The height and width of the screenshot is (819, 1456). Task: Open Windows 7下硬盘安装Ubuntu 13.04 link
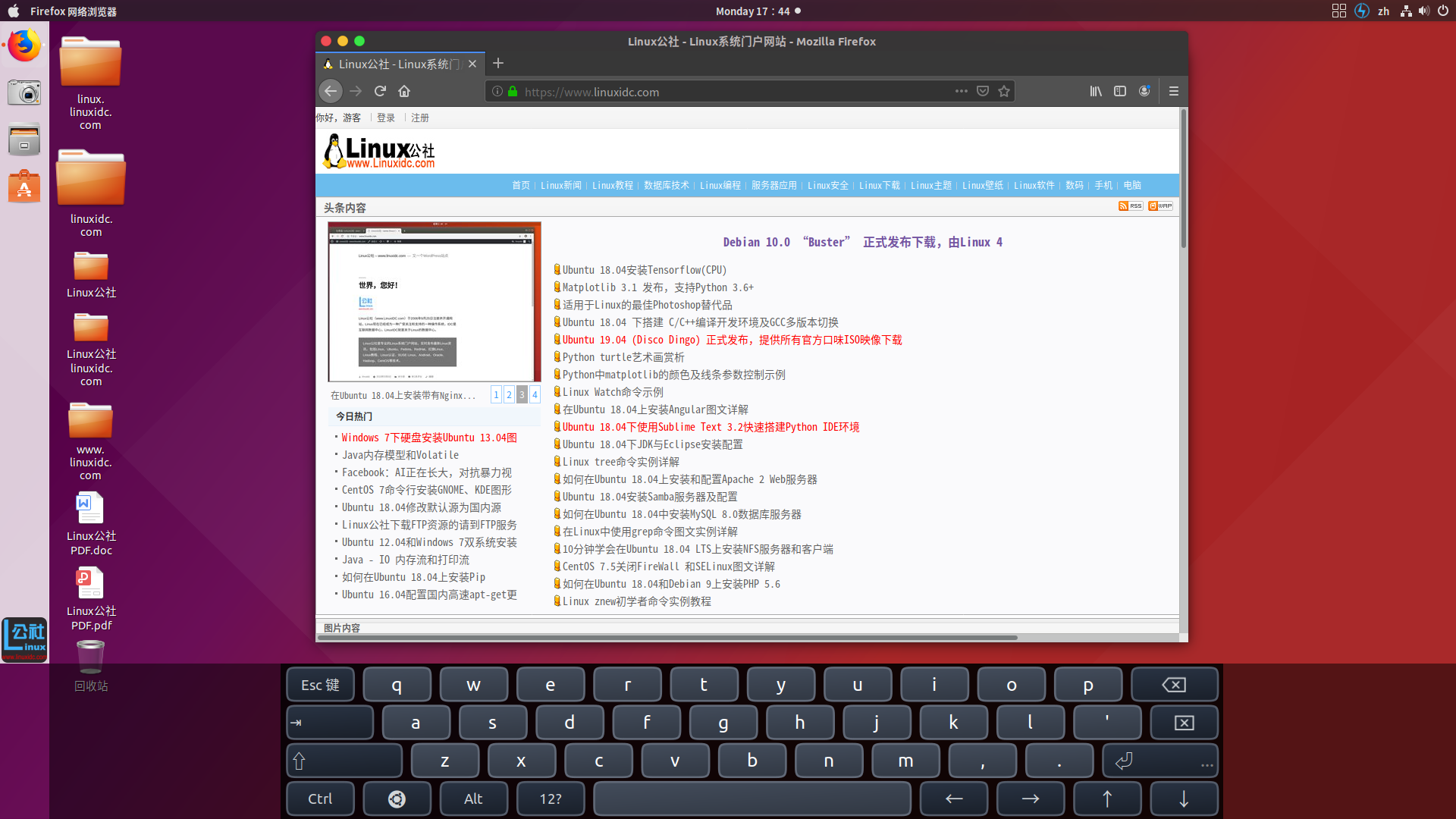[x=429, y=438]
